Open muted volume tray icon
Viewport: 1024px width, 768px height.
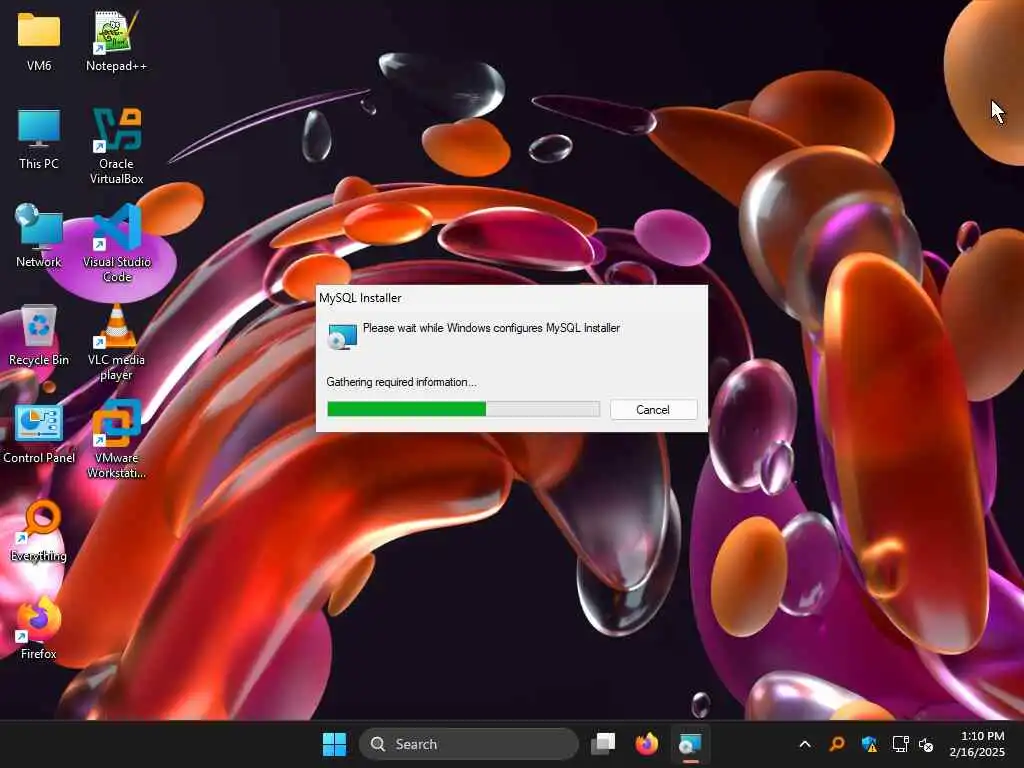tap(926, 744)
